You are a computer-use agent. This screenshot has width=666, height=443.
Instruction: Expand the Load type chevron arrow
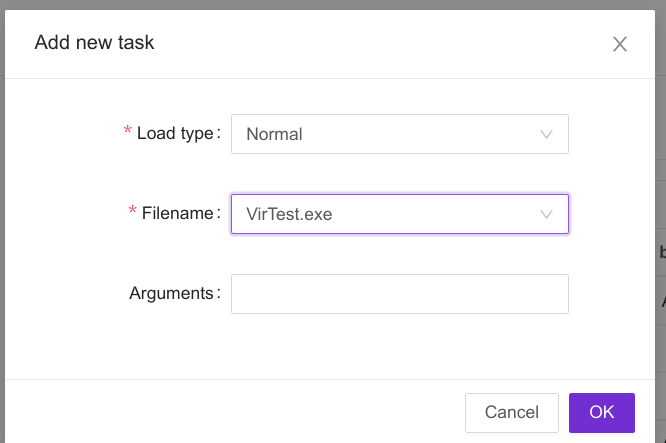547,134
